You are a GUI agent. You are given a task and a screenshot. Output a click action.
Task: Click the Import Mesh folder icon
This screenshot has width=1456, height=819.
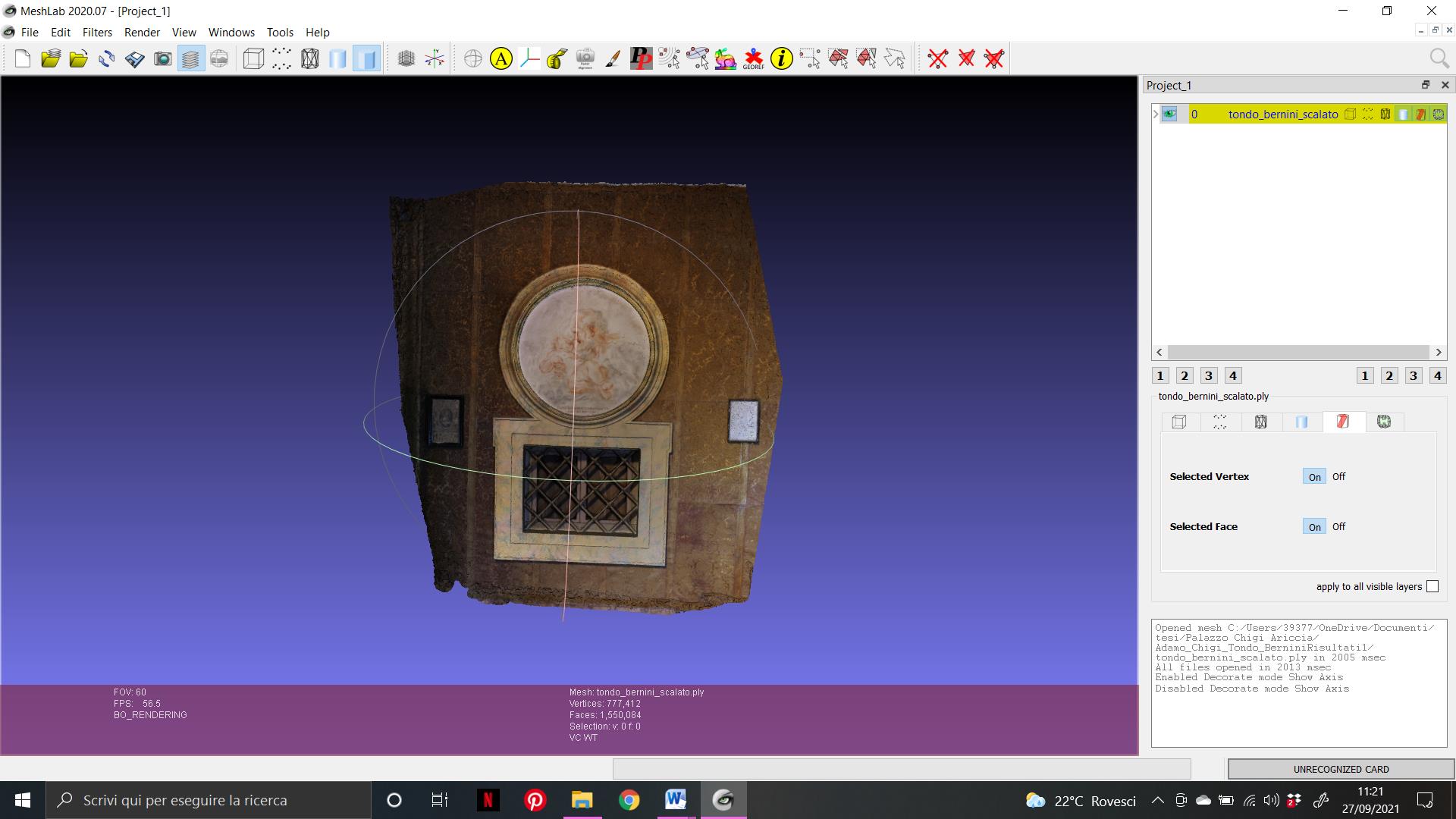coord(79,58)
